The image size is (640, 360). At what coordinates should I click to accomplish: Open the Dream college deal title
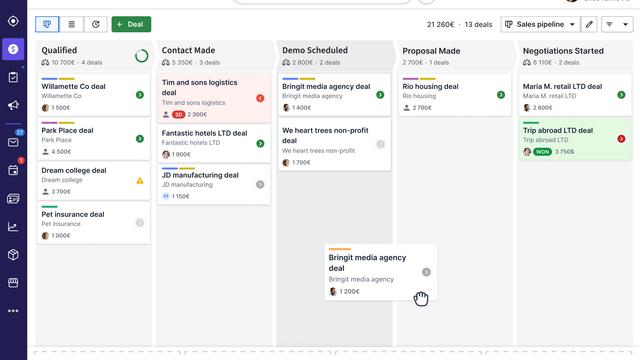pyautogui.click(x=74, y=170)
